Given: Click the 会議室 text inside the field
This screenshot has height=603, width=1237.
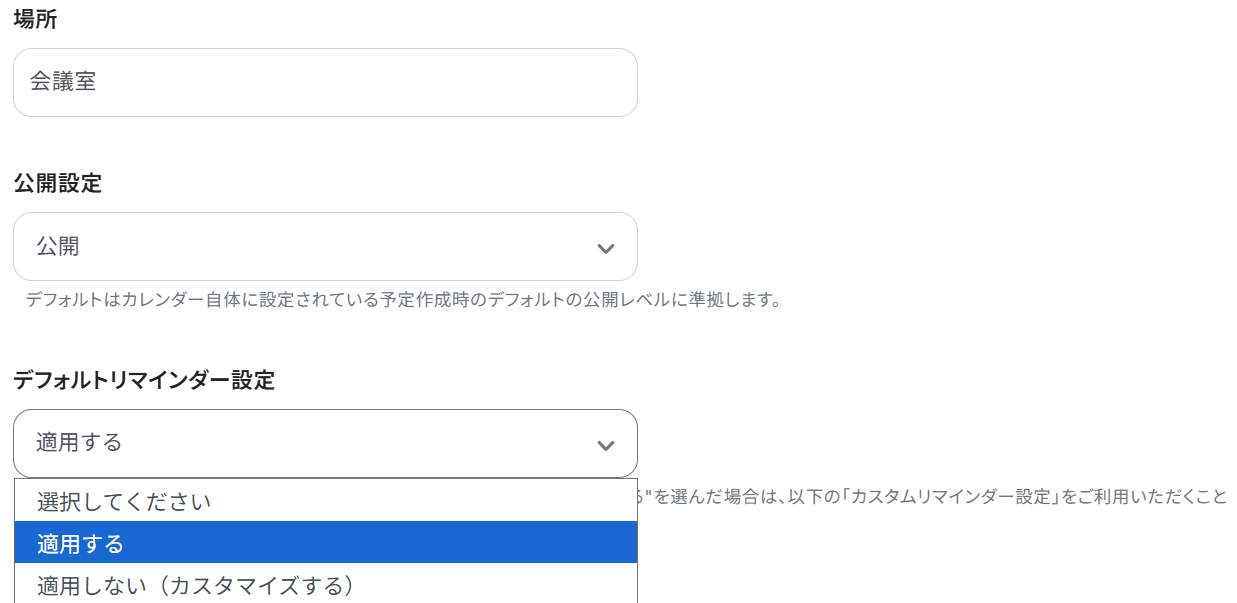Looking at the screenshot, I should point(63,82).
